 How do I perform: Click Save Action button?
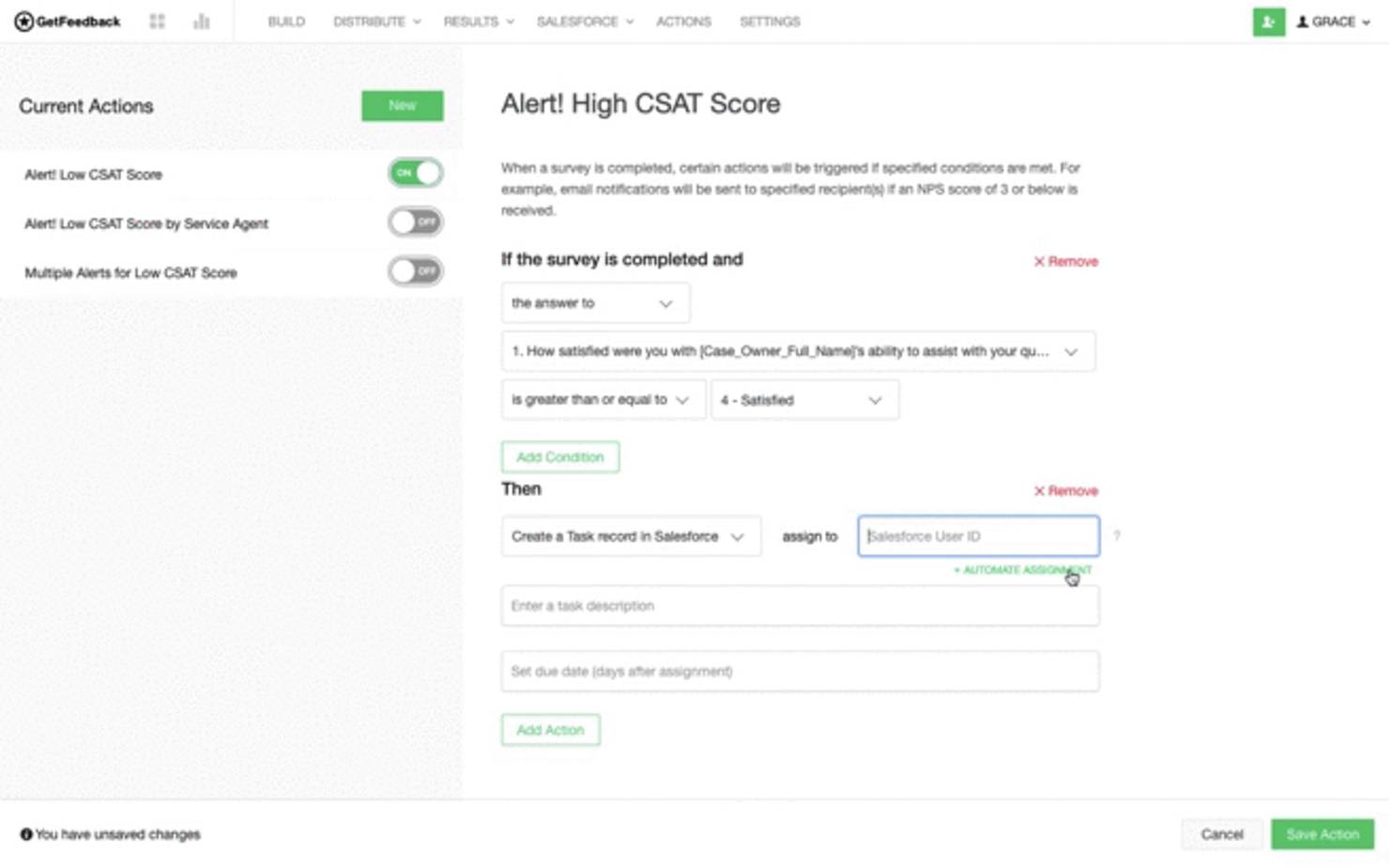click(x=1322, y=834)
